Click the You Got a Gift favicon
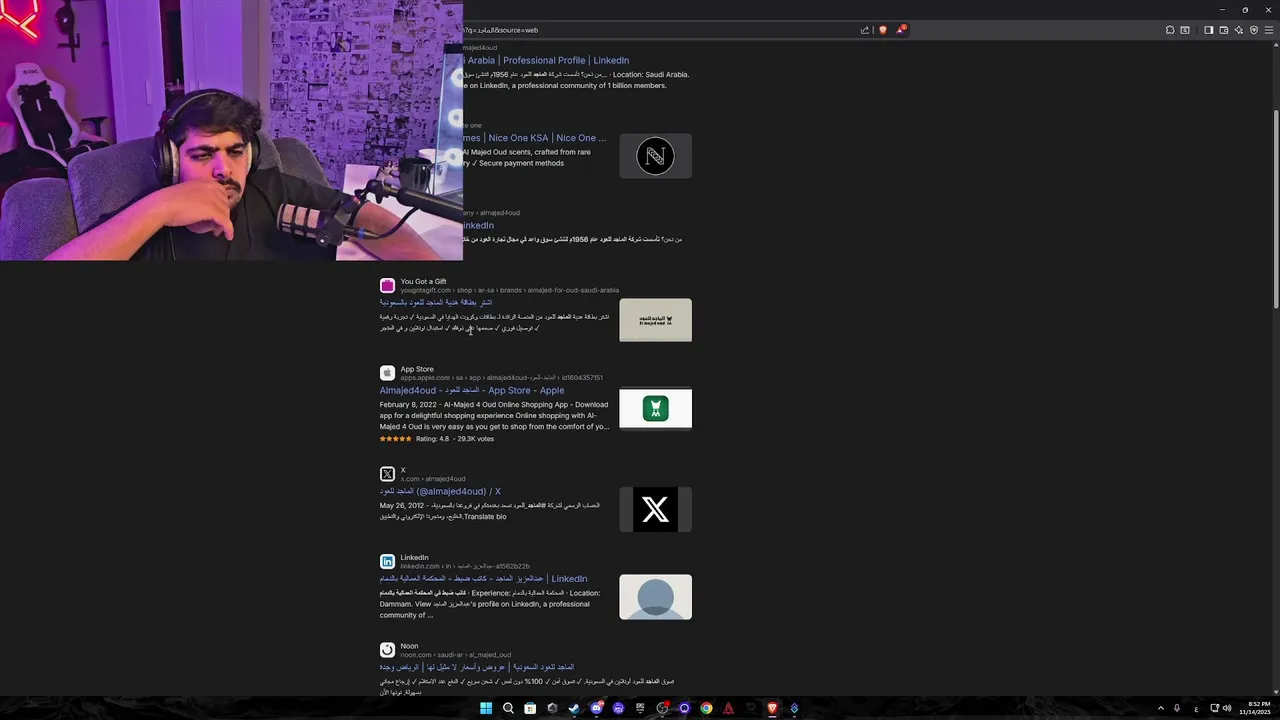Screen dimensions: 1280x720 click(387, 285)
